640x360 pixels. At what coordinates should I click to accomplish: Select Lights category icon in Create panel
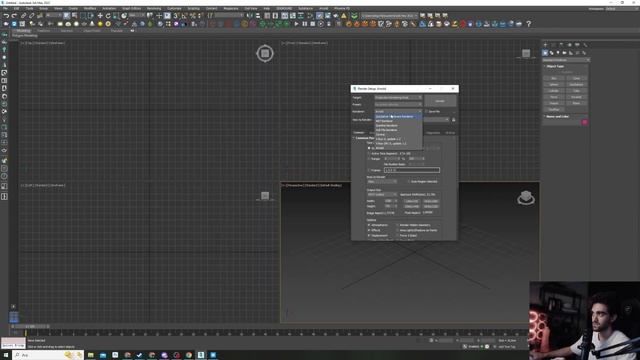point(558,53)
